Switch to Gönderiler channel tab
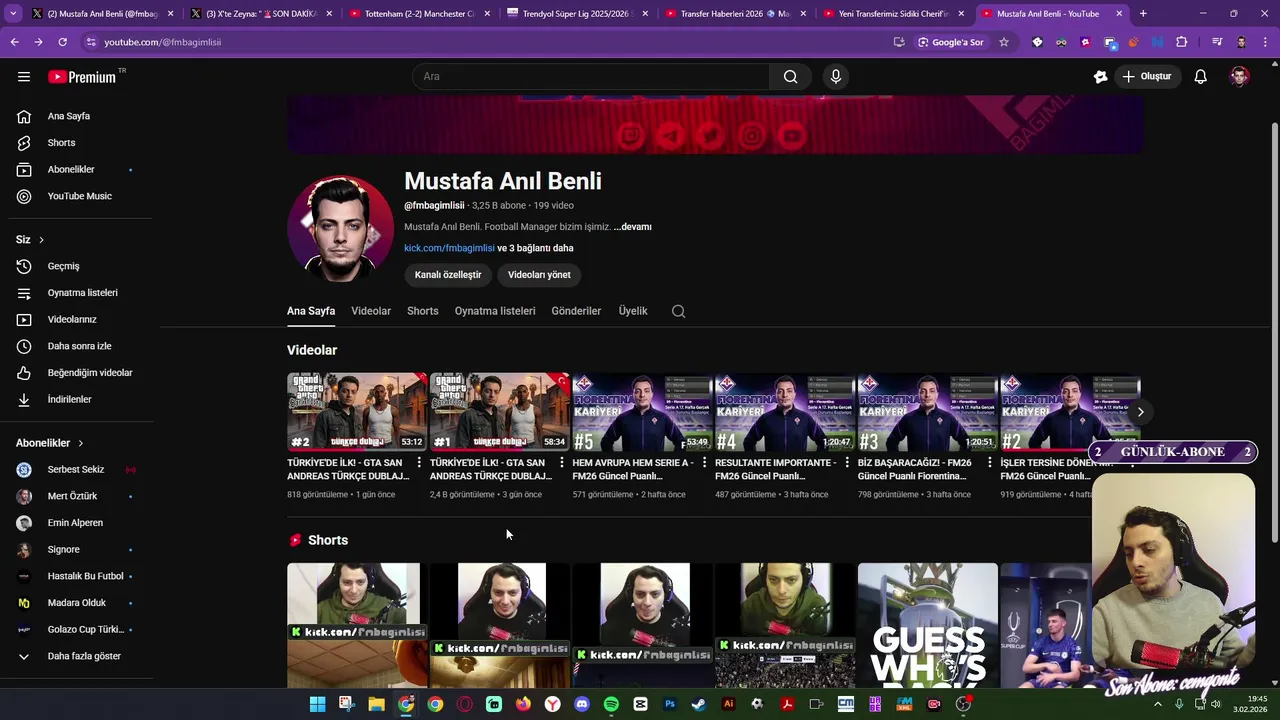Screen dimensions: 1280x720 coord(576,311)
